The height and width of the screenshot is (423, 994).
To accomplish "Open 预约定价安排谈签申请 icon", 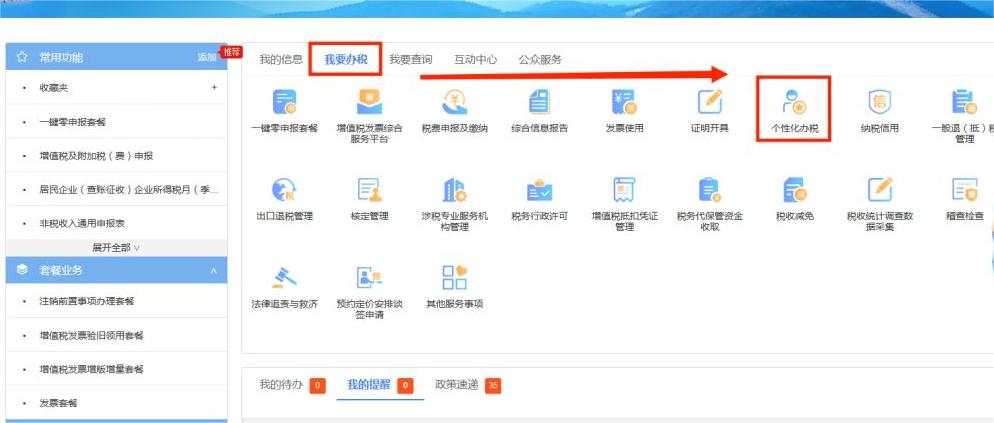I will (369, 278).
